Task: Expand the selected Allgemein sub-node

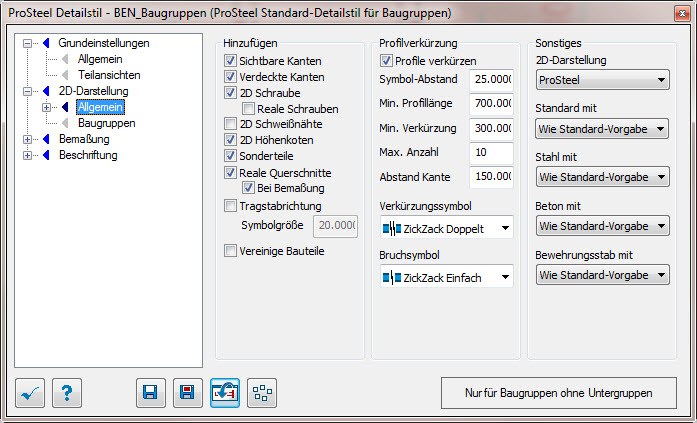Action: click(46, 107)
